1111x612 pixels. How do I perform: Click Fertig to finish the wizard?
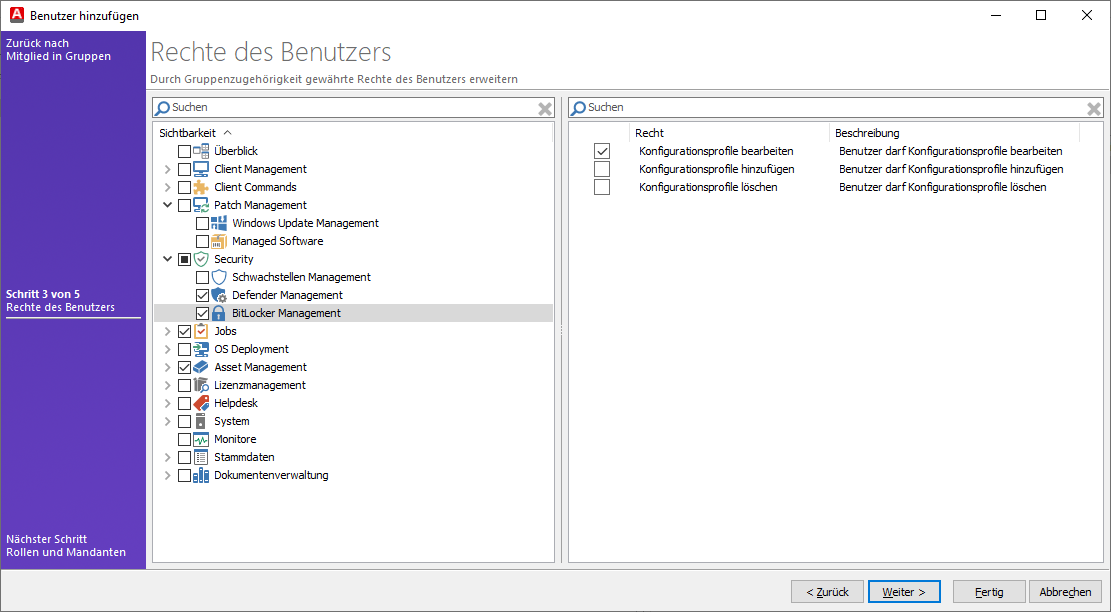(x=988, y=591)
